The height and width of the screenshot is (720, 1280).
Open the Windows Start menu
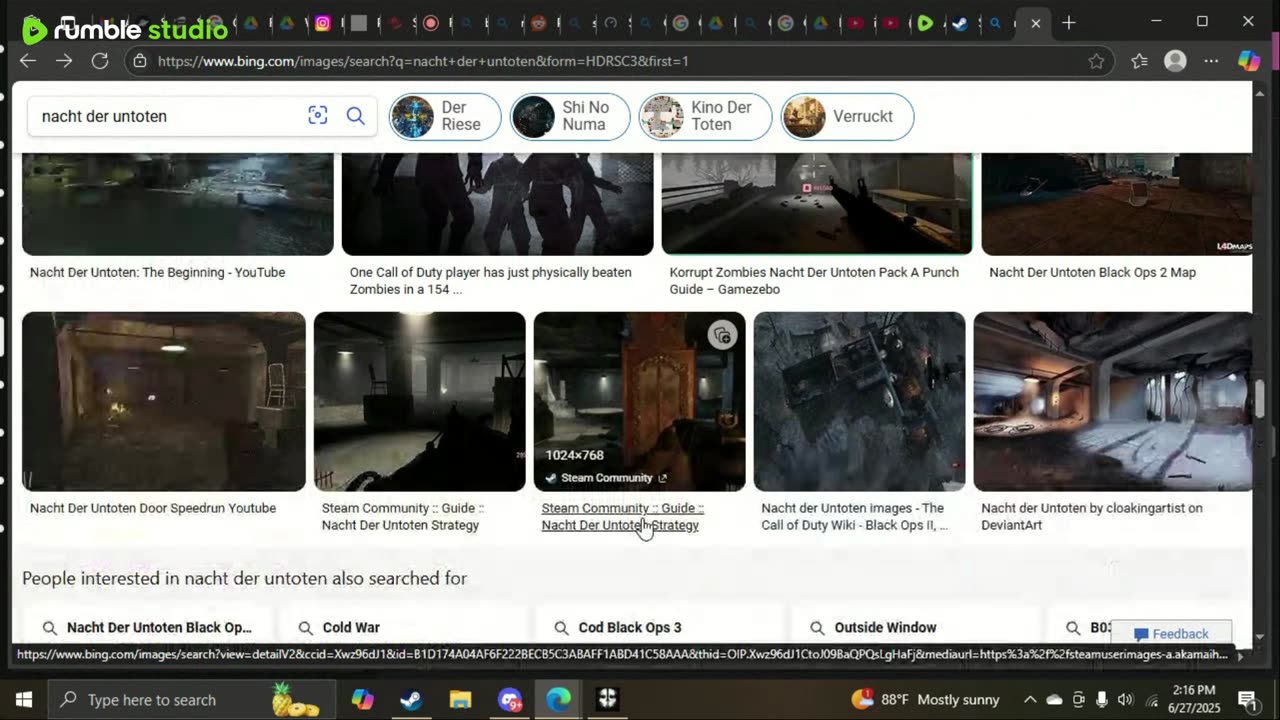(x=24, y=700)
